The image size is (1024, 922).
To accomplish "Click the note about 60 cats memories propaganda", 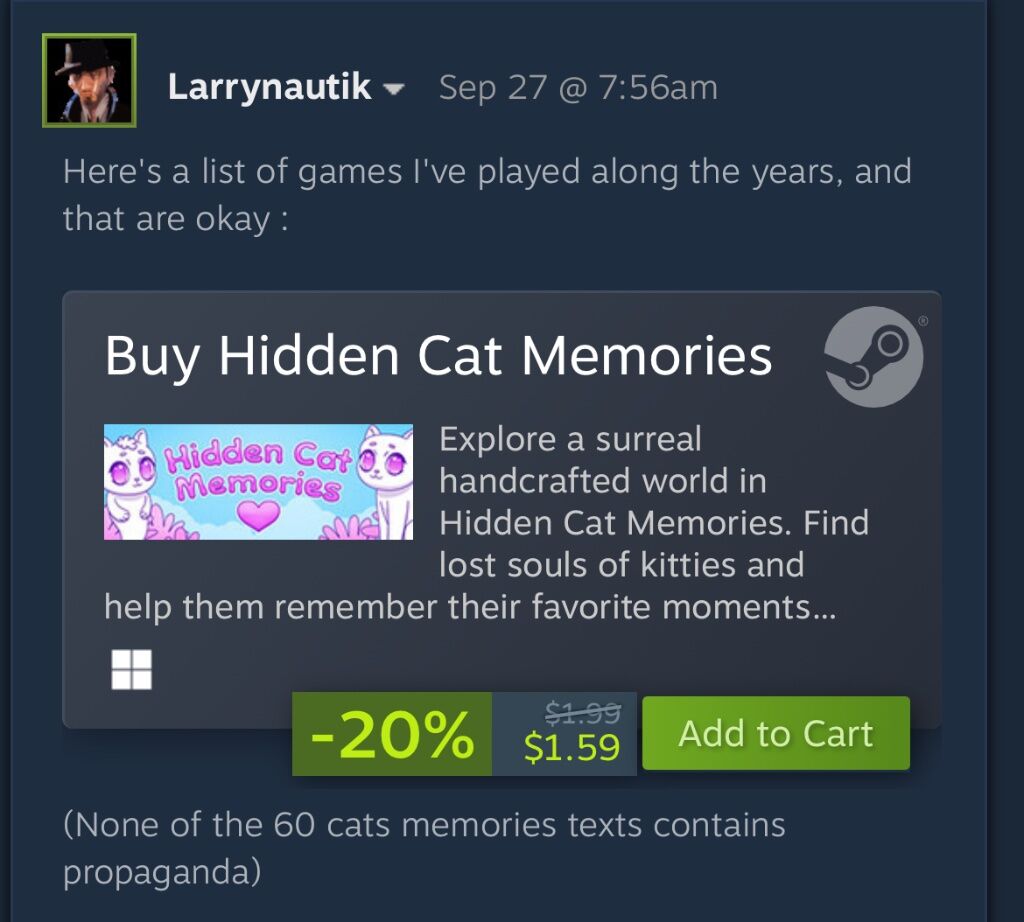I will [x=424, y=848].
